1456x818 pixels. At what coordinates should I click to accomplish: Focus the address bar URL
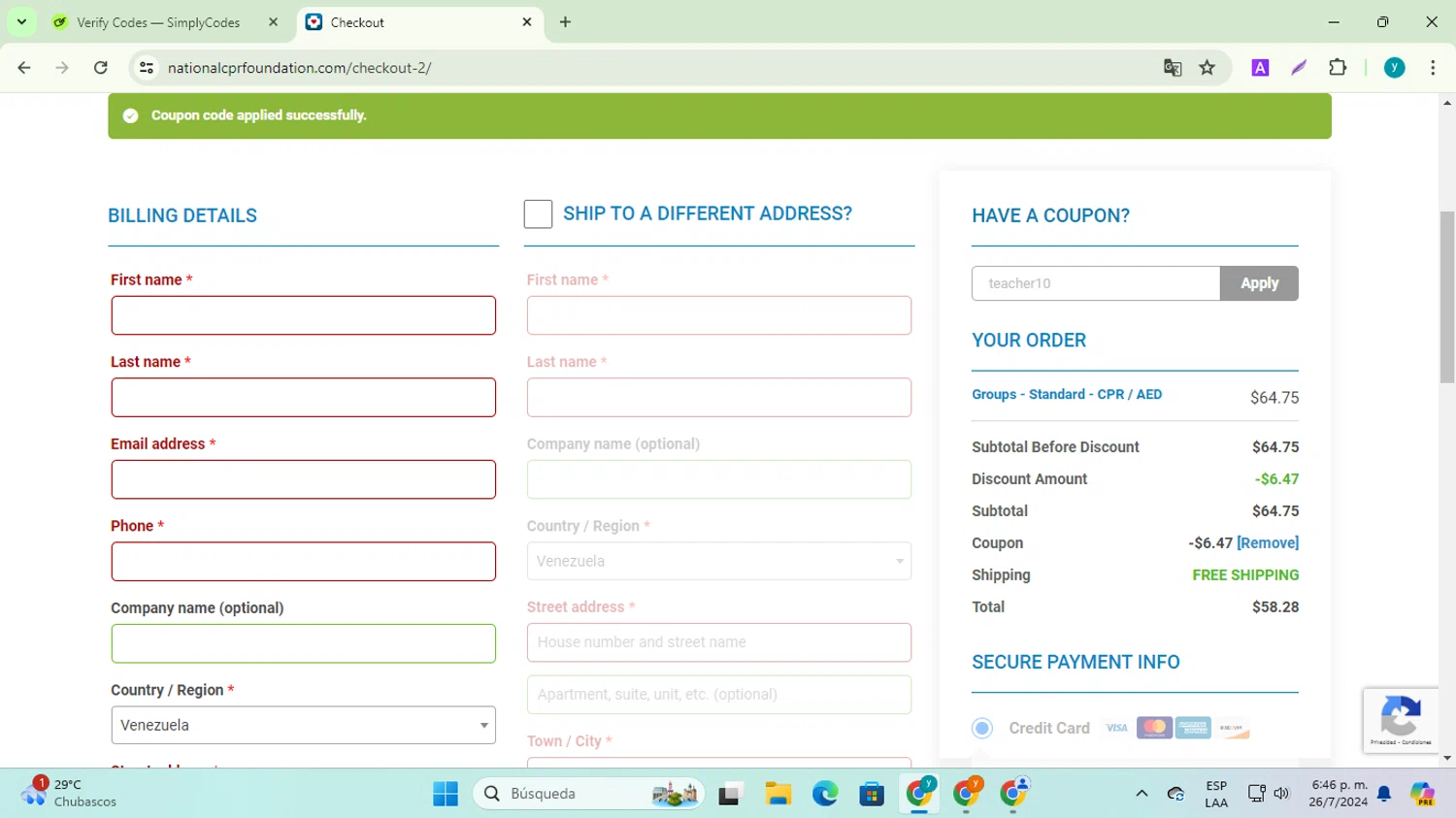click(299, 68)
